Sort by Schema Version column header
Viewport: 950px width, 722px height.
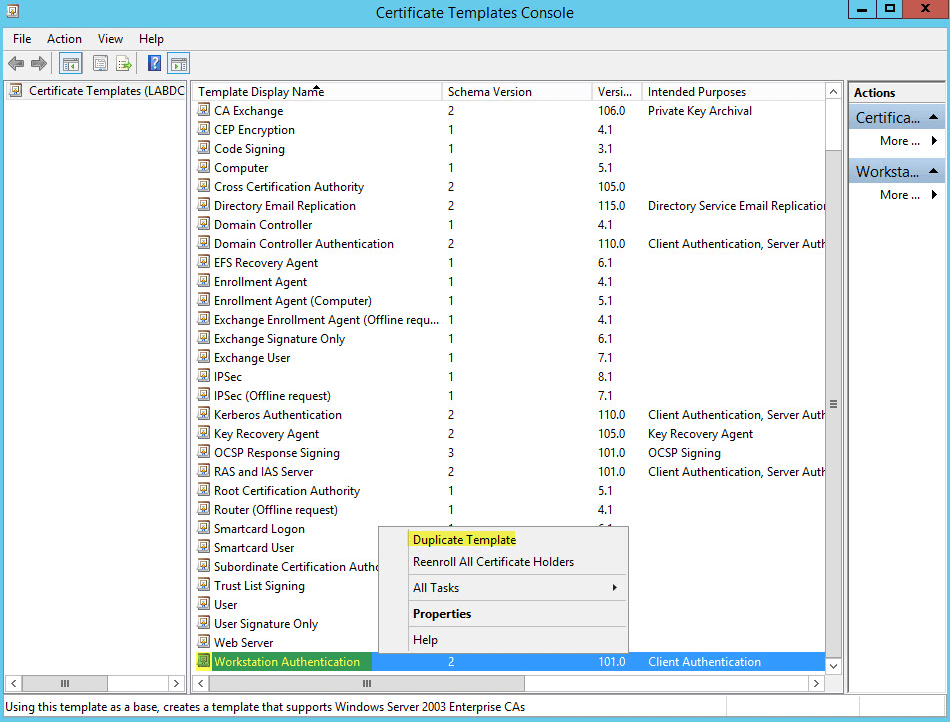[x=517, y=91]
